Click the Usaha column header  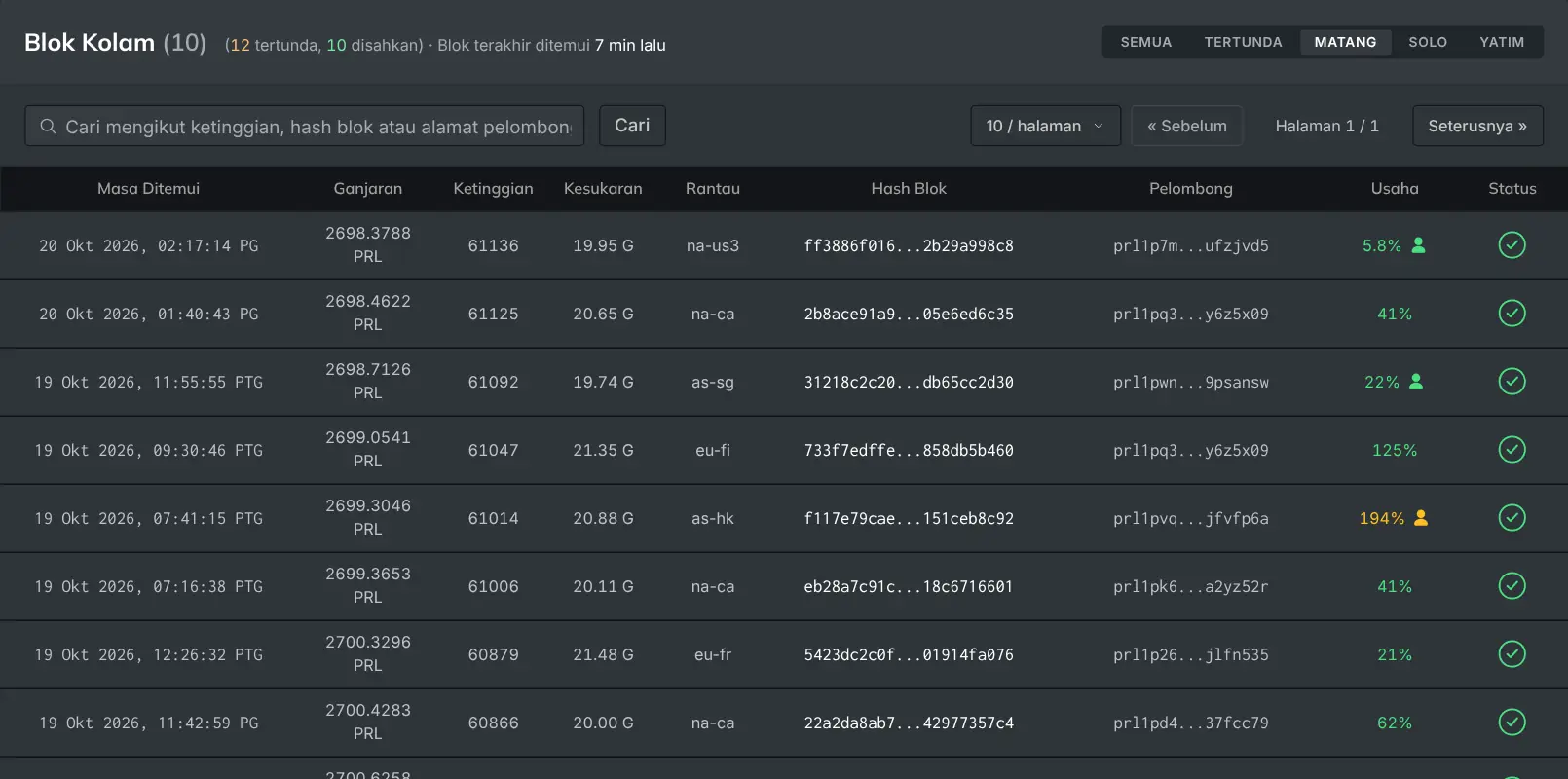1395,188
